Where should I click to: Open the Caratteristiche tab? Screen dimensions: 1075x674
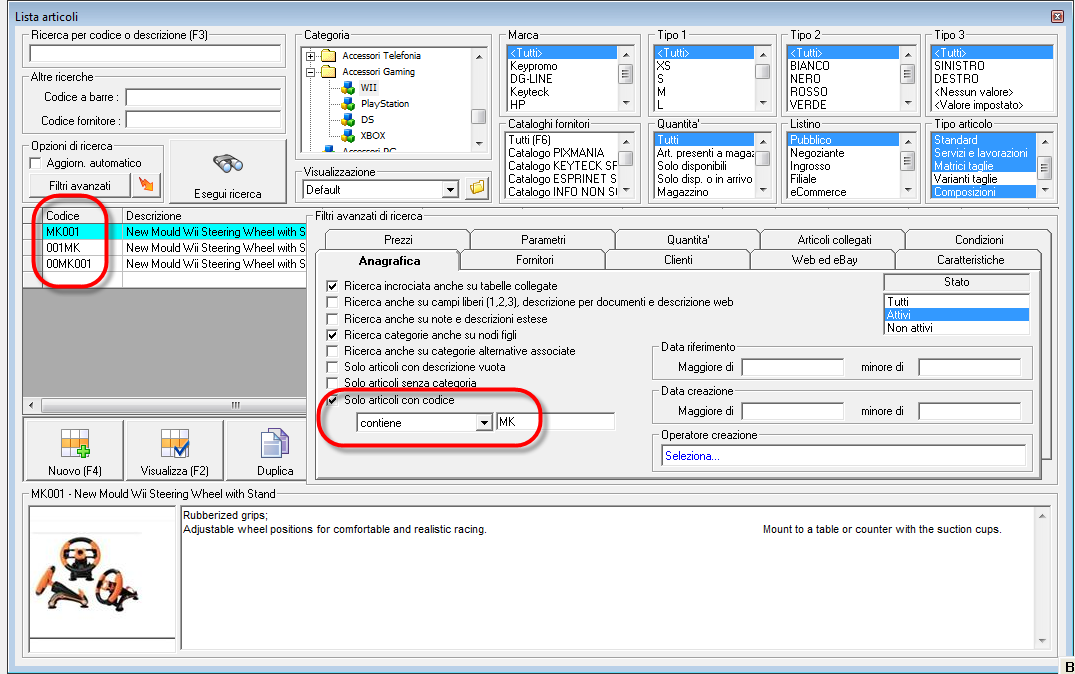(x=970, y=260)
